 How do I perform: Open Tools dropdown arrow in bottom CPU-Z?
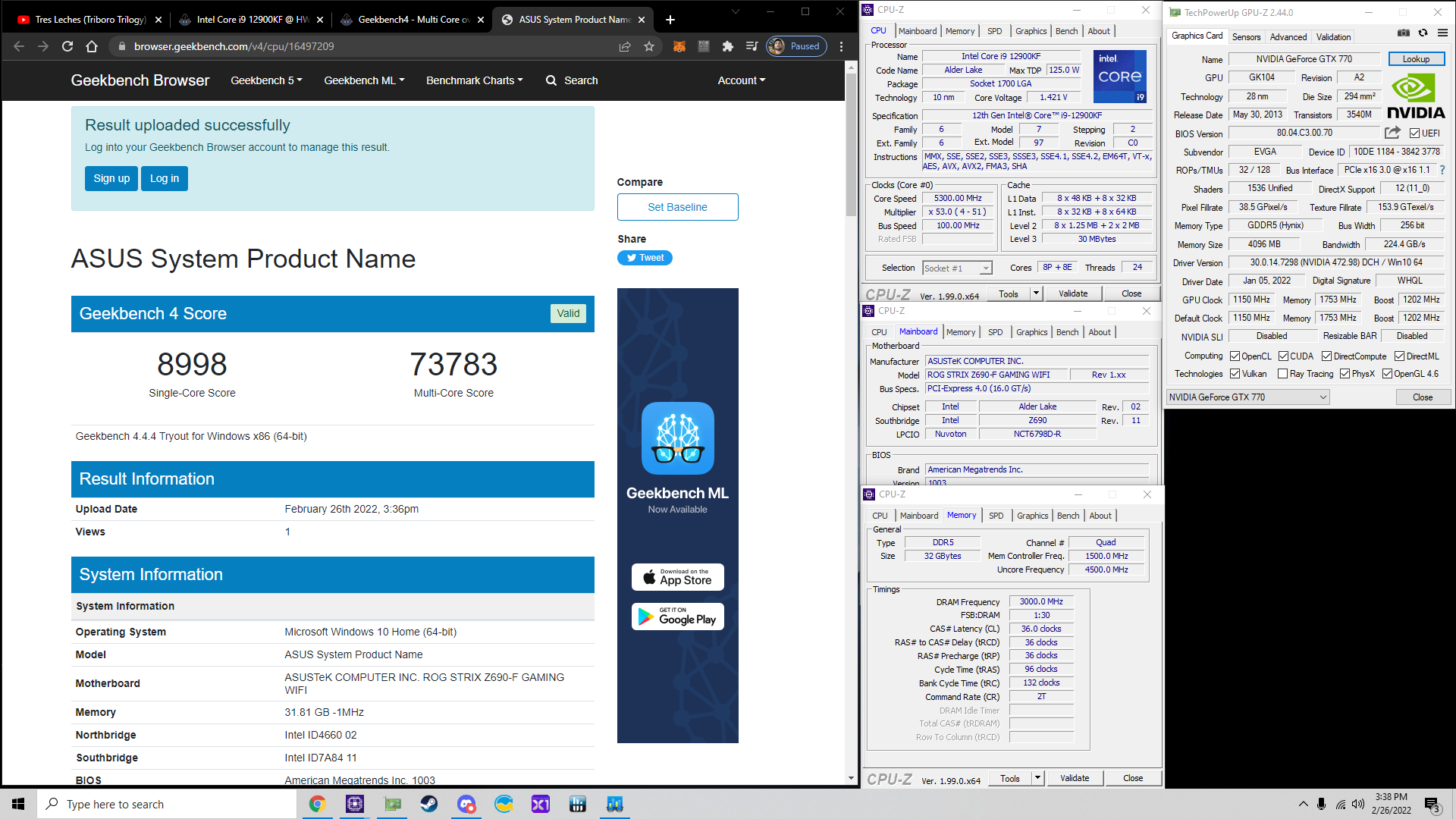coord(1037,778)
